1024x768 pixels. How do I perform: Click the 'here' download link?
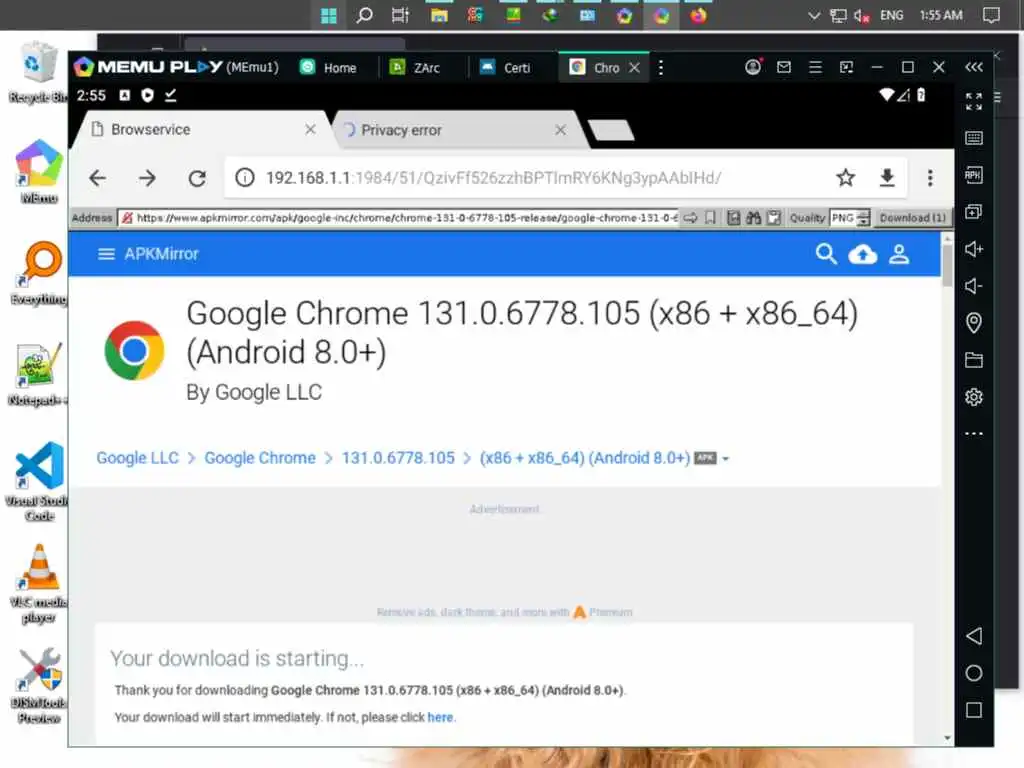pos(440,717)
